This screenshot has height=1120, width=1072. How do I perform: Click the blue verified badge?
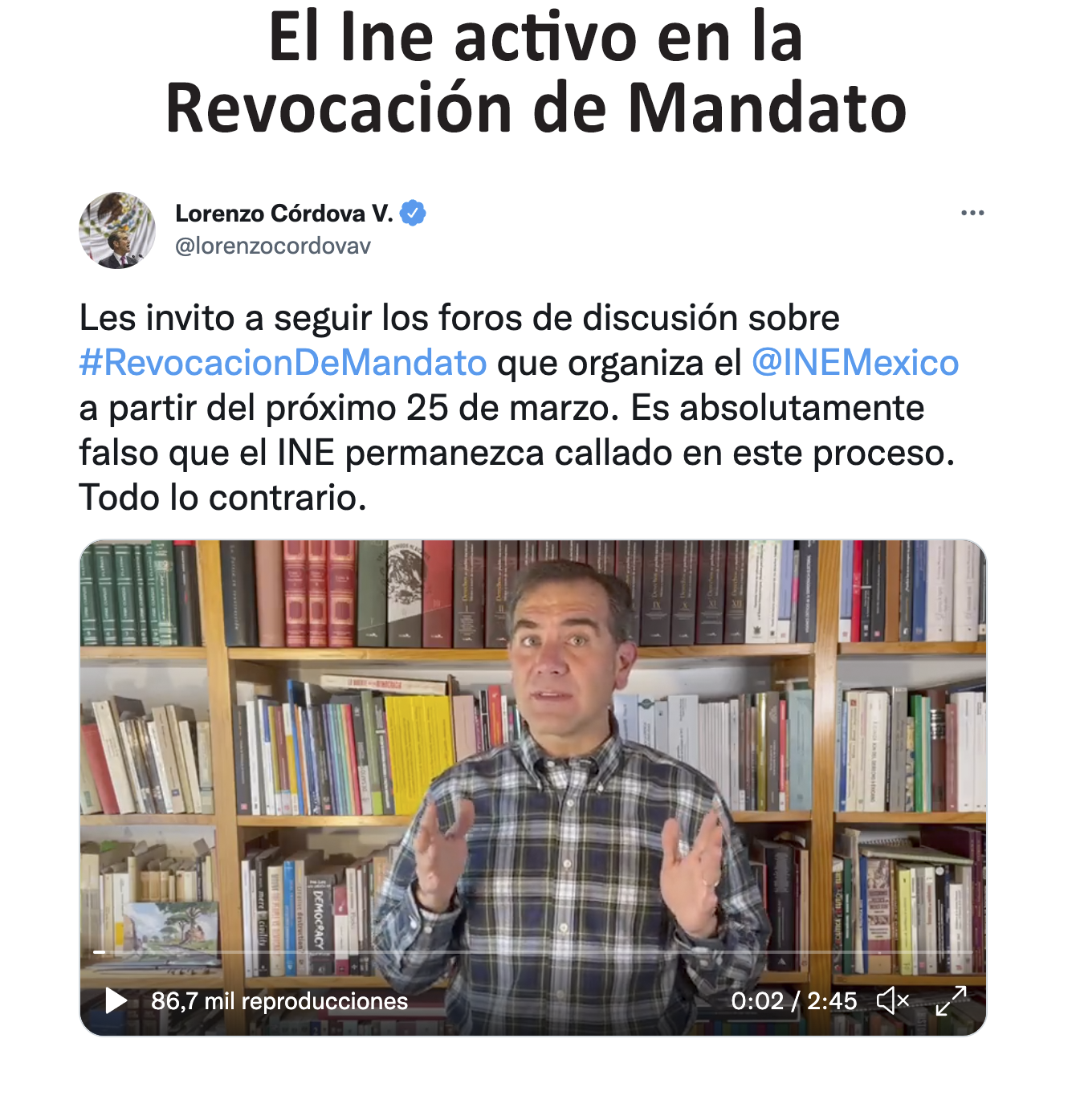click(x=413, y=213)
